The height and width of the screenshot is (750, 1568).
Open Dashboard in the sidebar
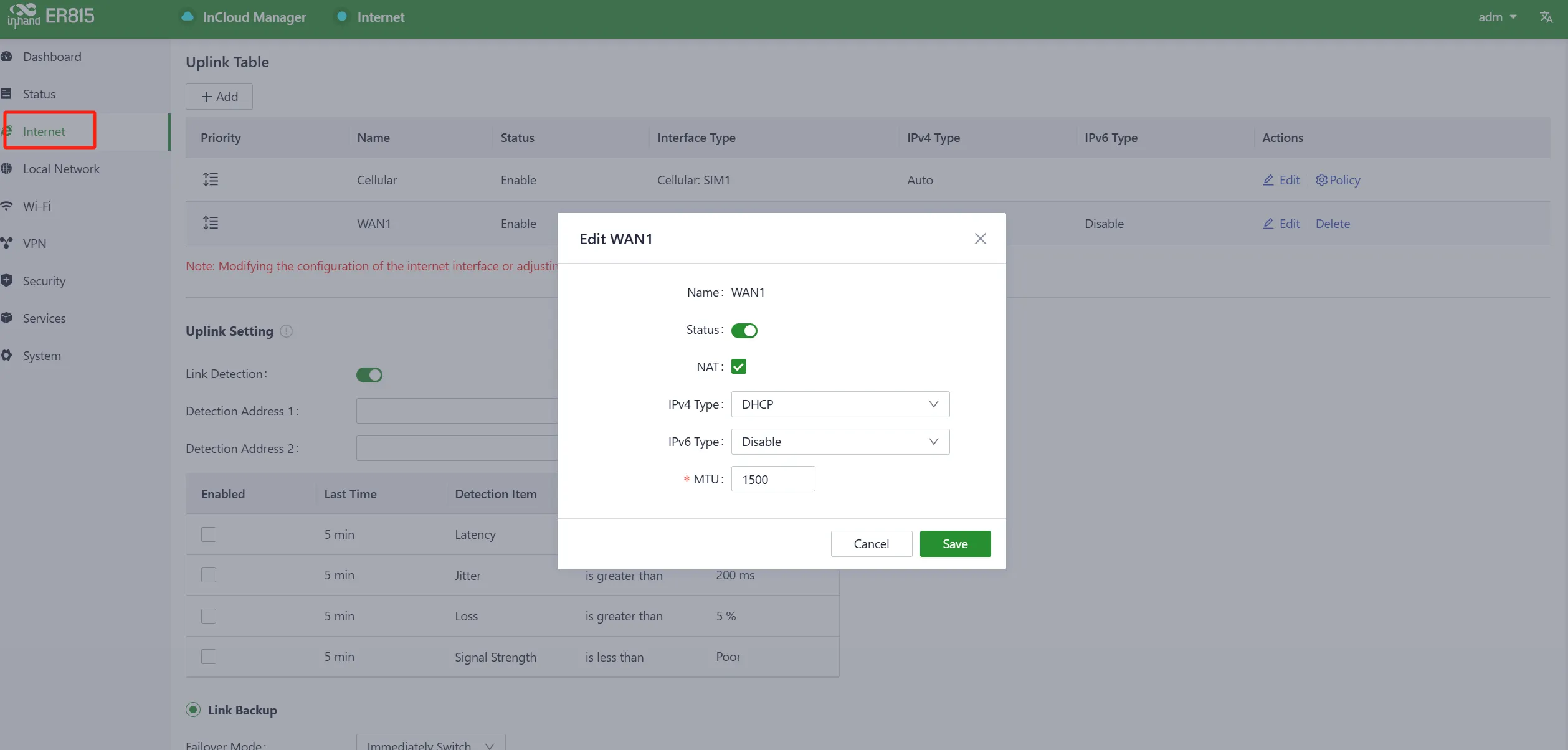pyautogui.click(x=52, y=57)
